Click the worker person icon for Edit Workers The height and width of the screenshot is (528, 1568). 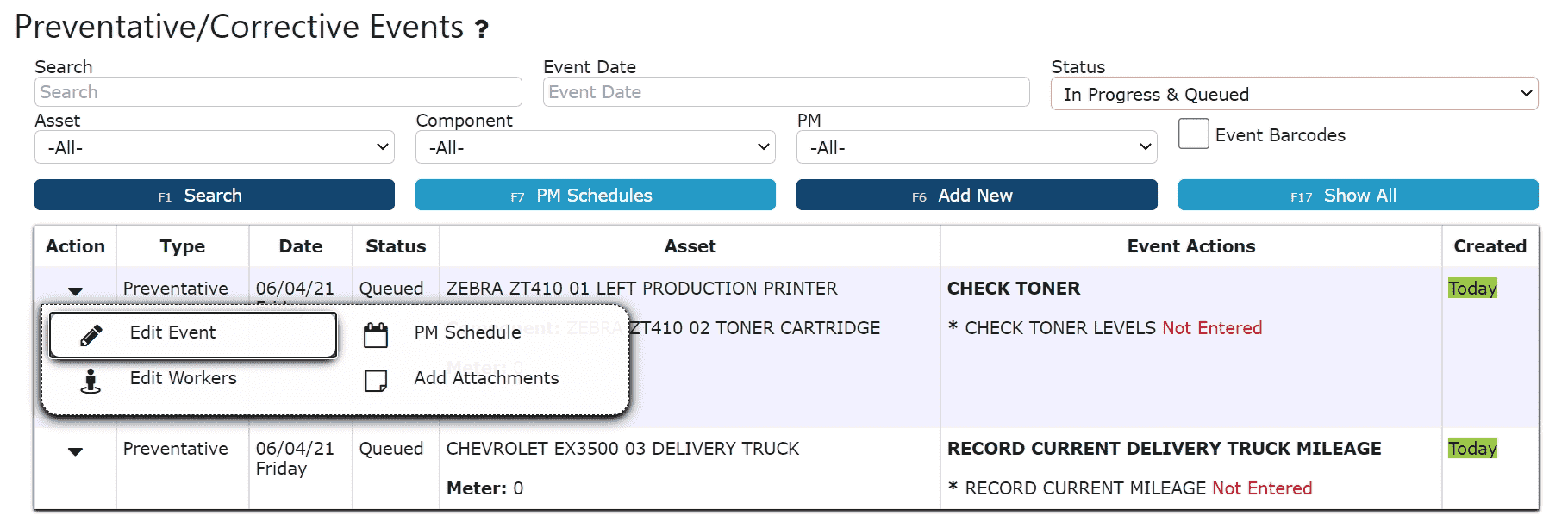[x=91, y=381]
